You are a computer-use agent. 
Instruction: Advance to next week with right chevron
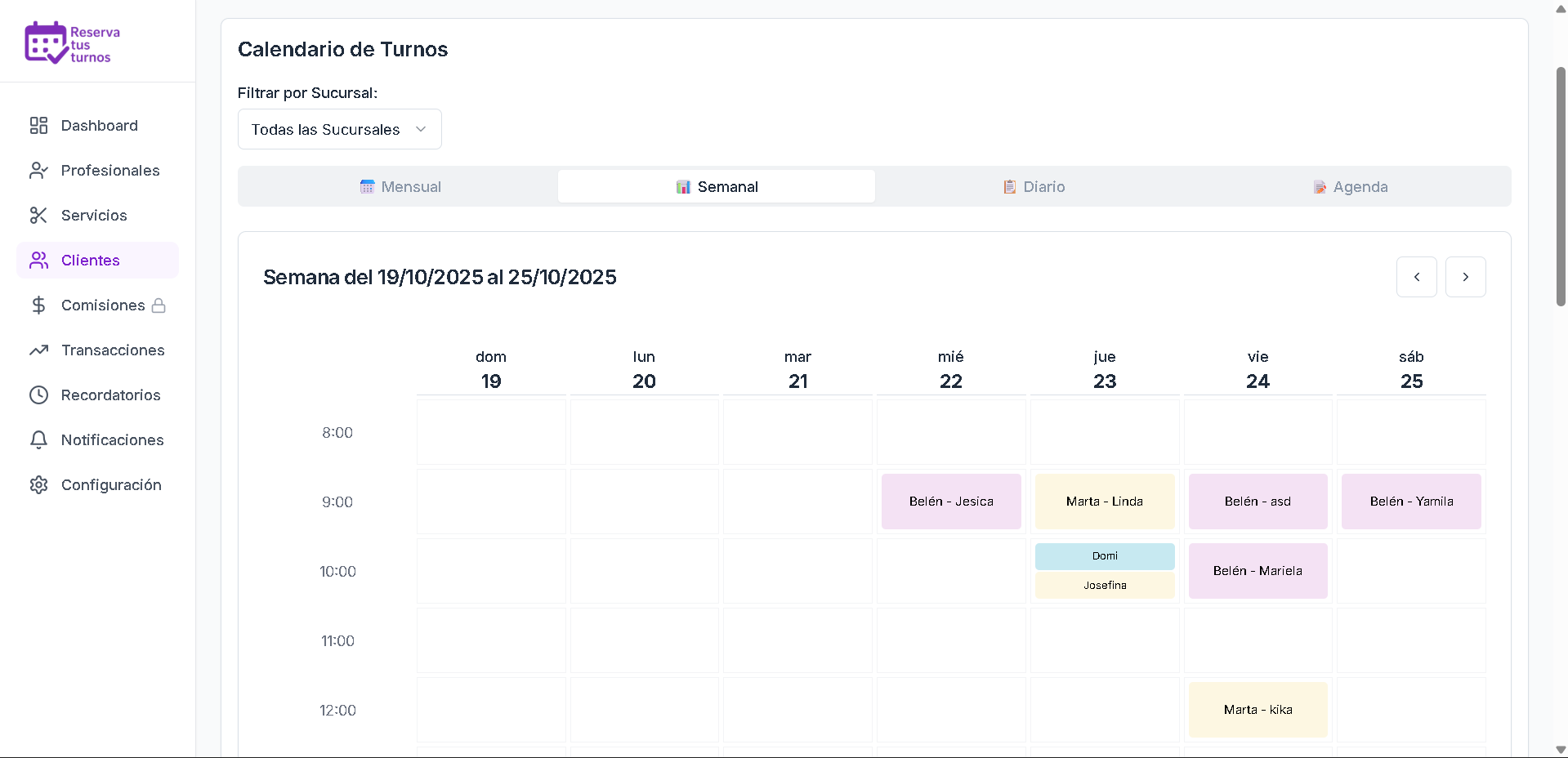(x=1465, y=277)
